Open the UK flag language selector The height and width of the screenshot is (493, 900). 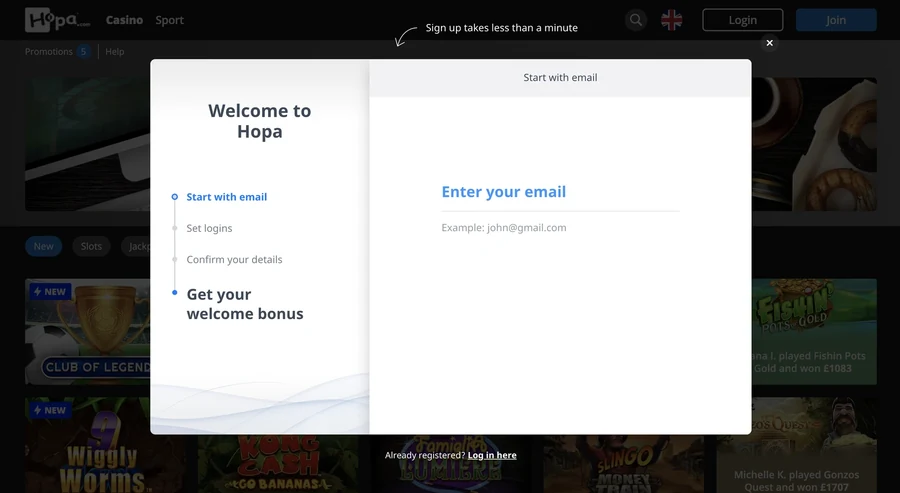672,20
